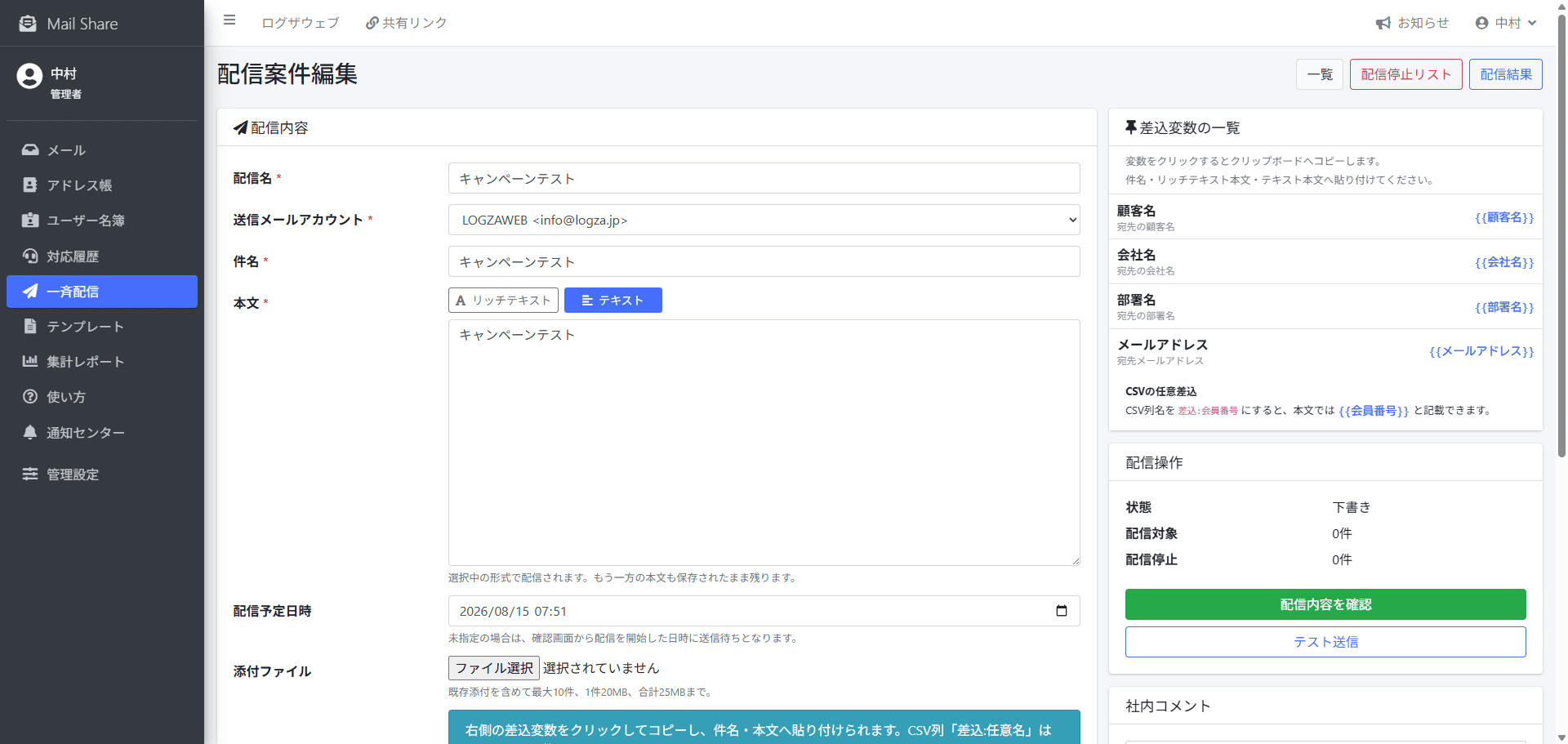Click the Mail Share logo icon
Screen dimensions: 1568x744
(28, 24)
